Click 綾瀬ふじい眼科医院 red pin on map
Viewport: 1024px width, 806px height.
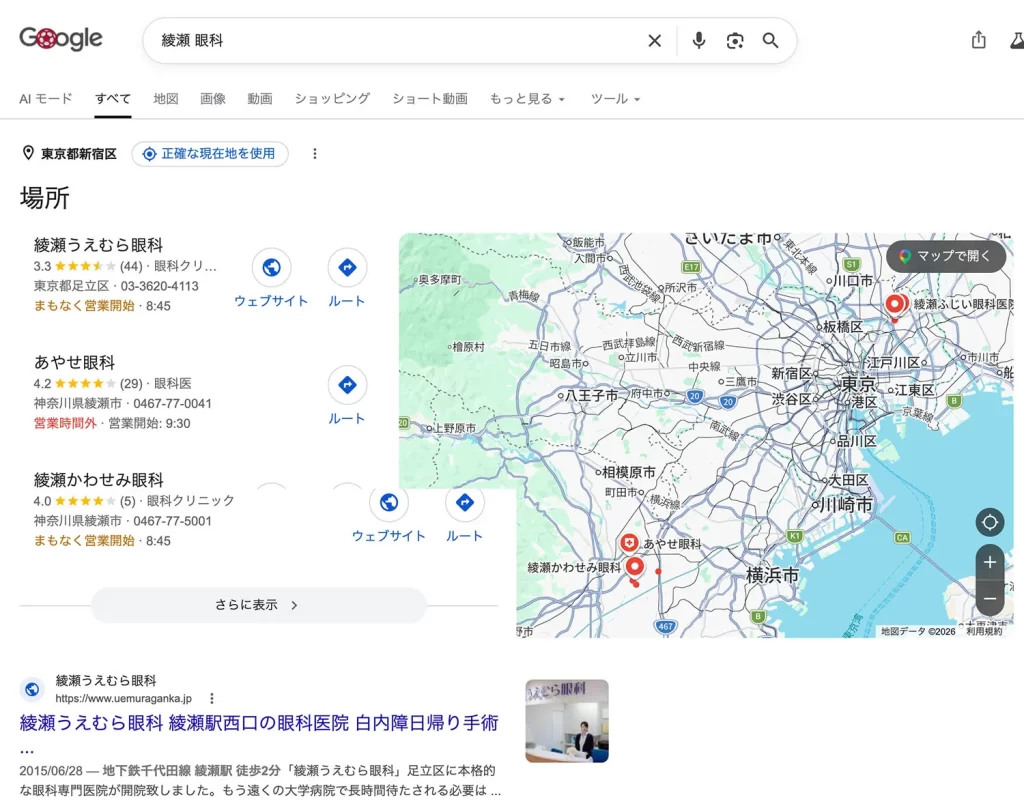[895, 304]
